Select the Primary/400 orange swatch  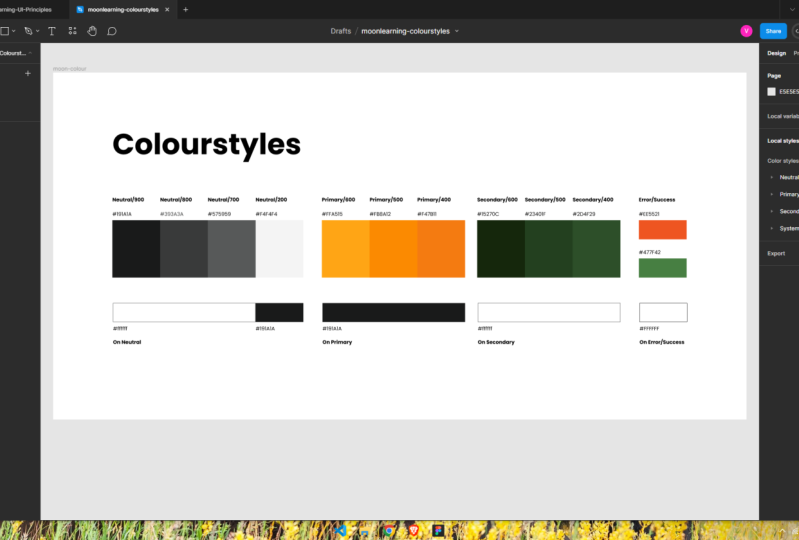point(441,249)
